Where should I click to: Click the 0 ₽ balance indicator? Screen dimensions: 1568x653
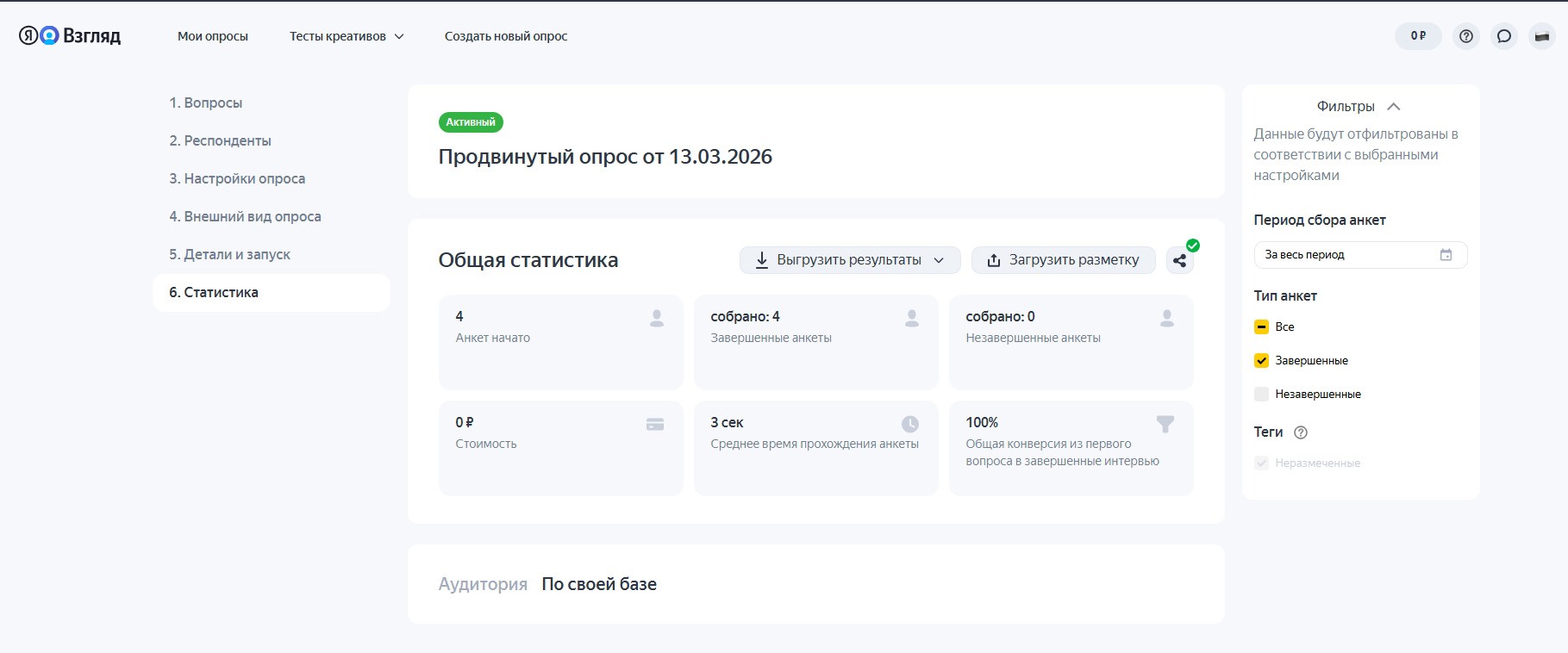(x=1417, y=36)
